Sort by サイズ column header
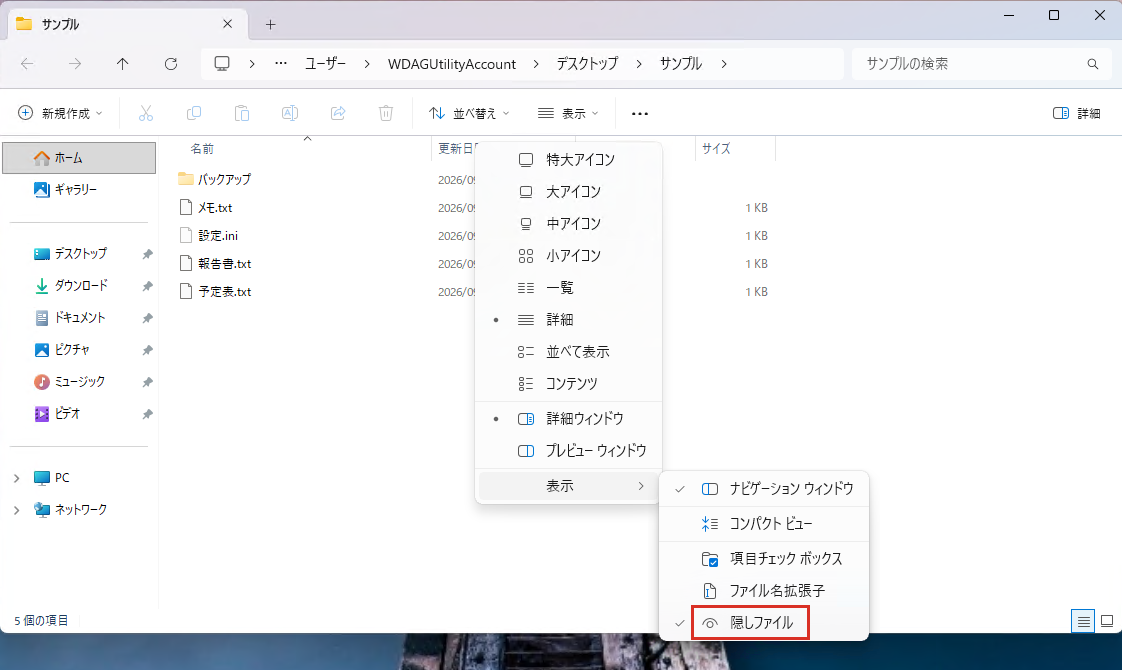1122x670 pixels. click(716, 149)
